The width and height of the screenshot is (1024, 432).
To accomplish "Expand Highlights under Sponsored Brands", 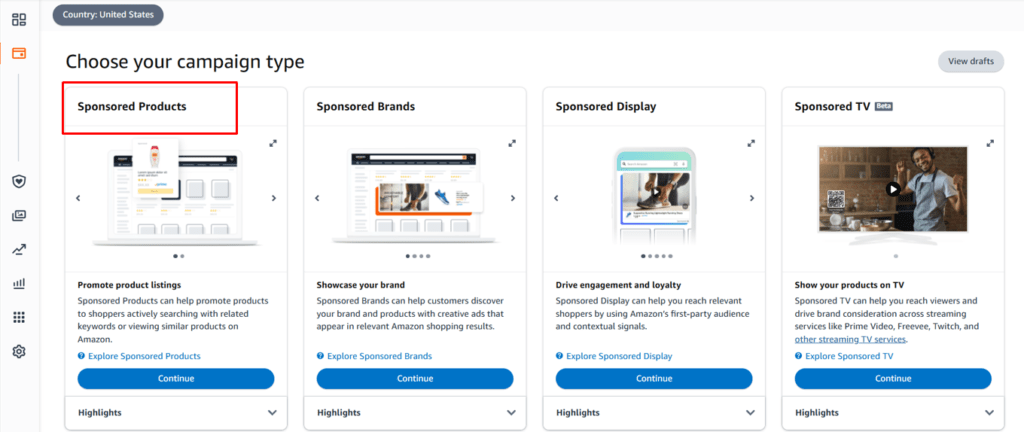I will tap(511, 412).
